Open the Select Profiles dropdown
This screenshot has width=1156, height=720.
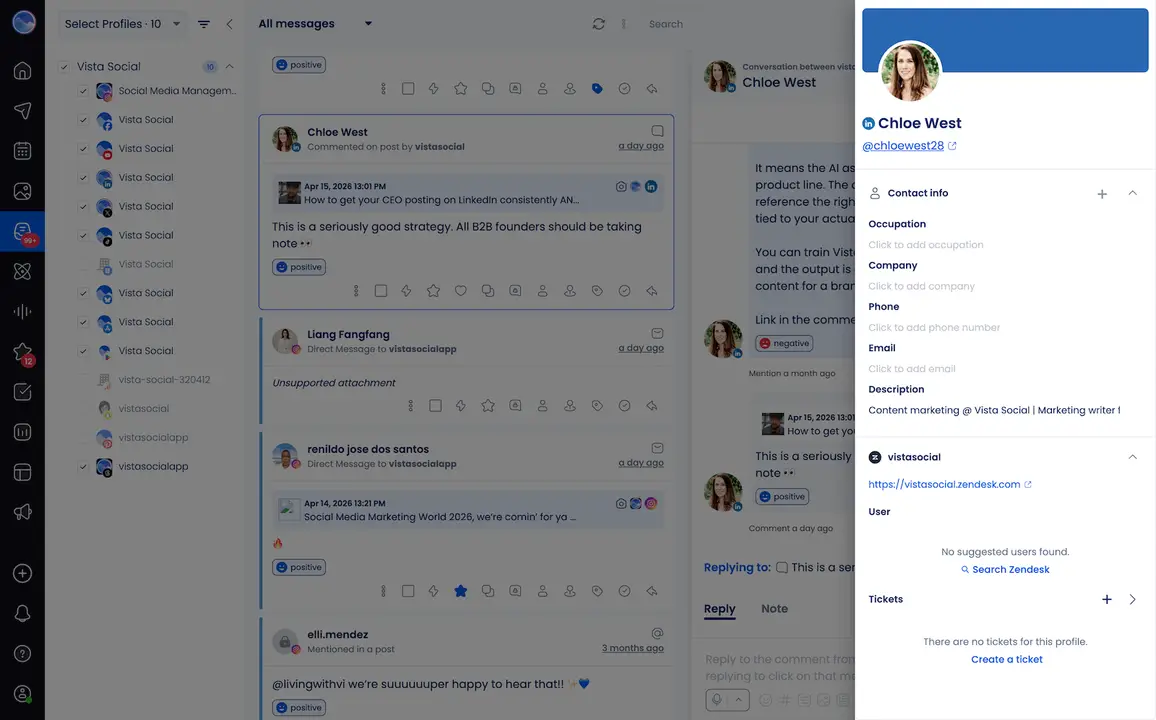click(120, 23)
